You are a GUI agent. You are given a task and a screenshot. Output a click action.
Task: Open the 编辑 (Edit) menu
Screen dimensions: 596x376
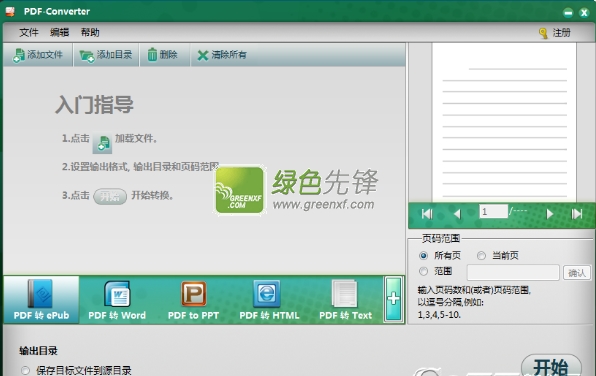tap(59, 33)
